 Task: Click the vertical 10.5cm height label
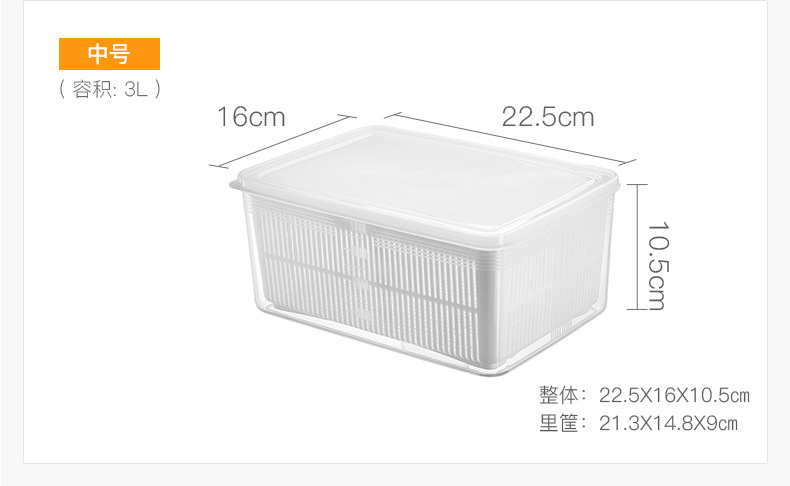point(657,265)
